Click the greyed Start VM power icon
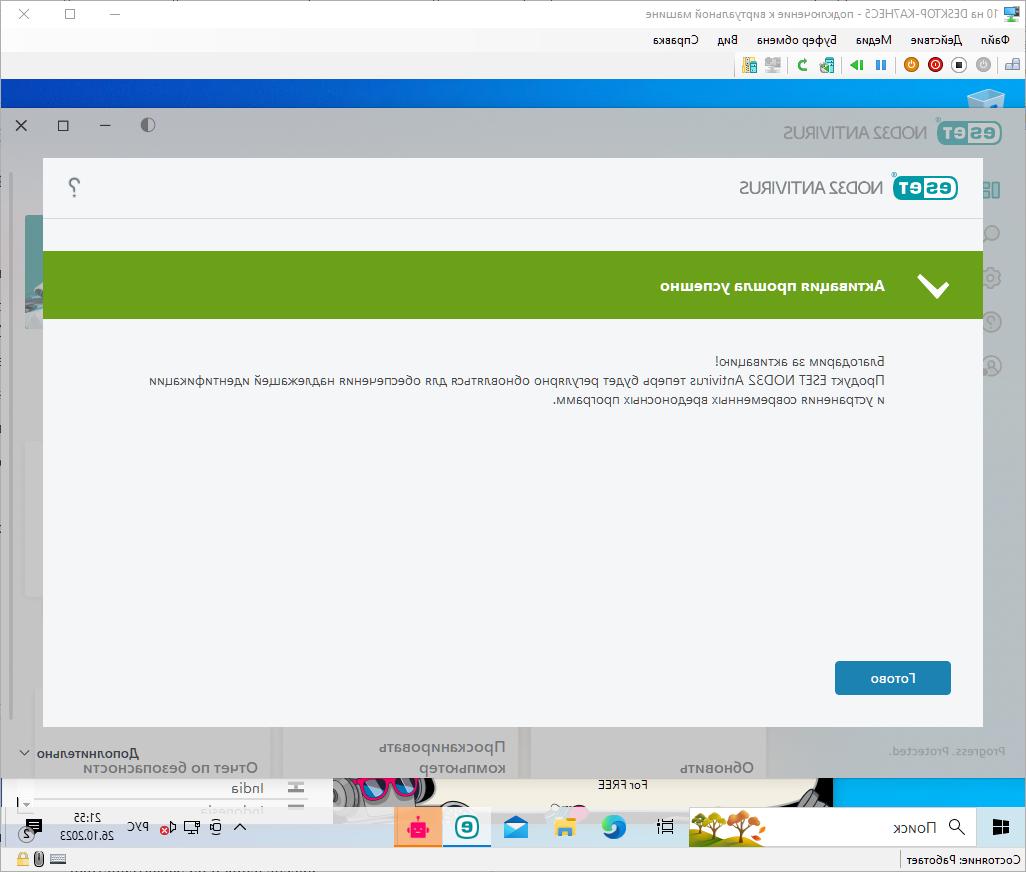Screen dimensions: 1026x872 (983, 65)
